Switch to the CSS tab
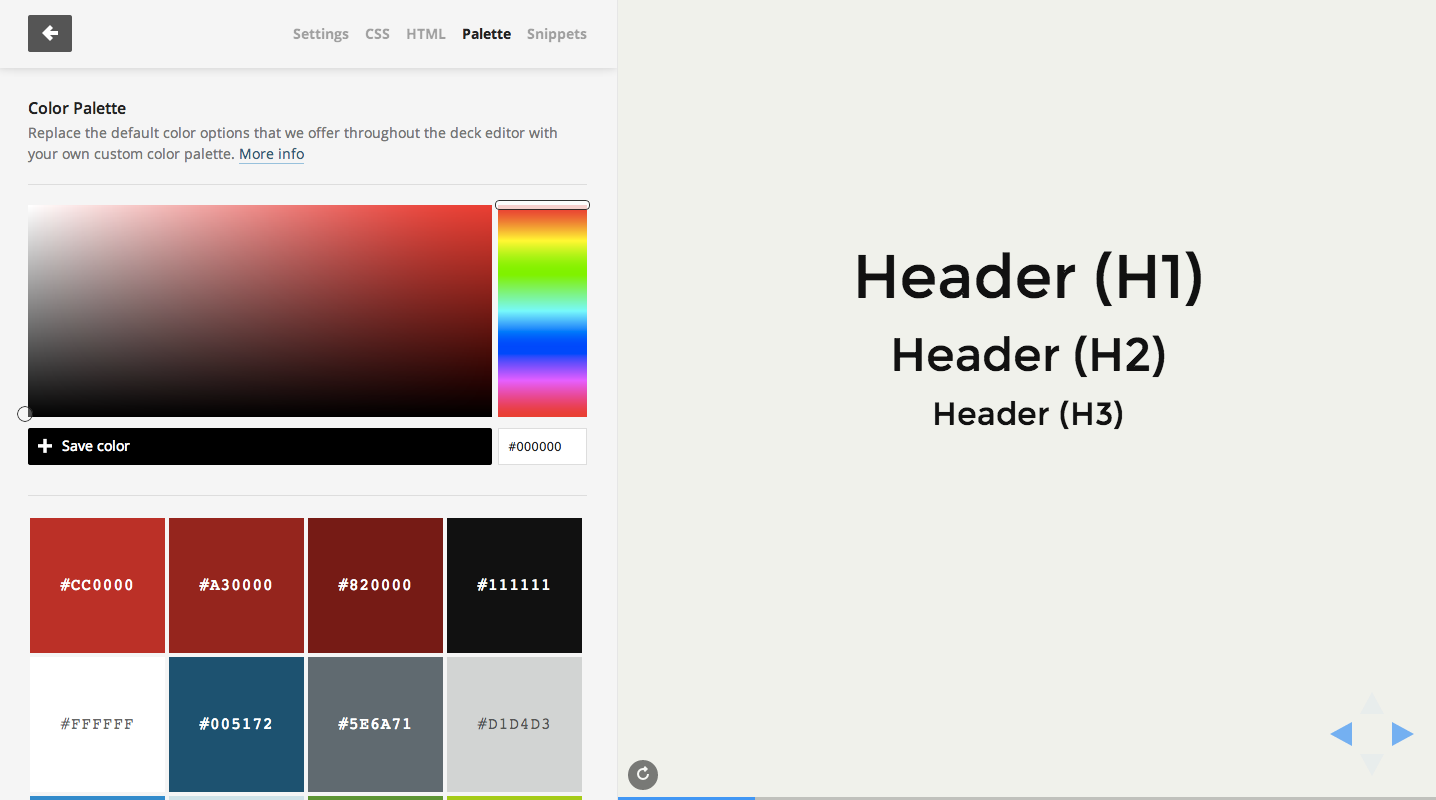This screenshot has height=800, width=1436. click(x=377, y=34)
